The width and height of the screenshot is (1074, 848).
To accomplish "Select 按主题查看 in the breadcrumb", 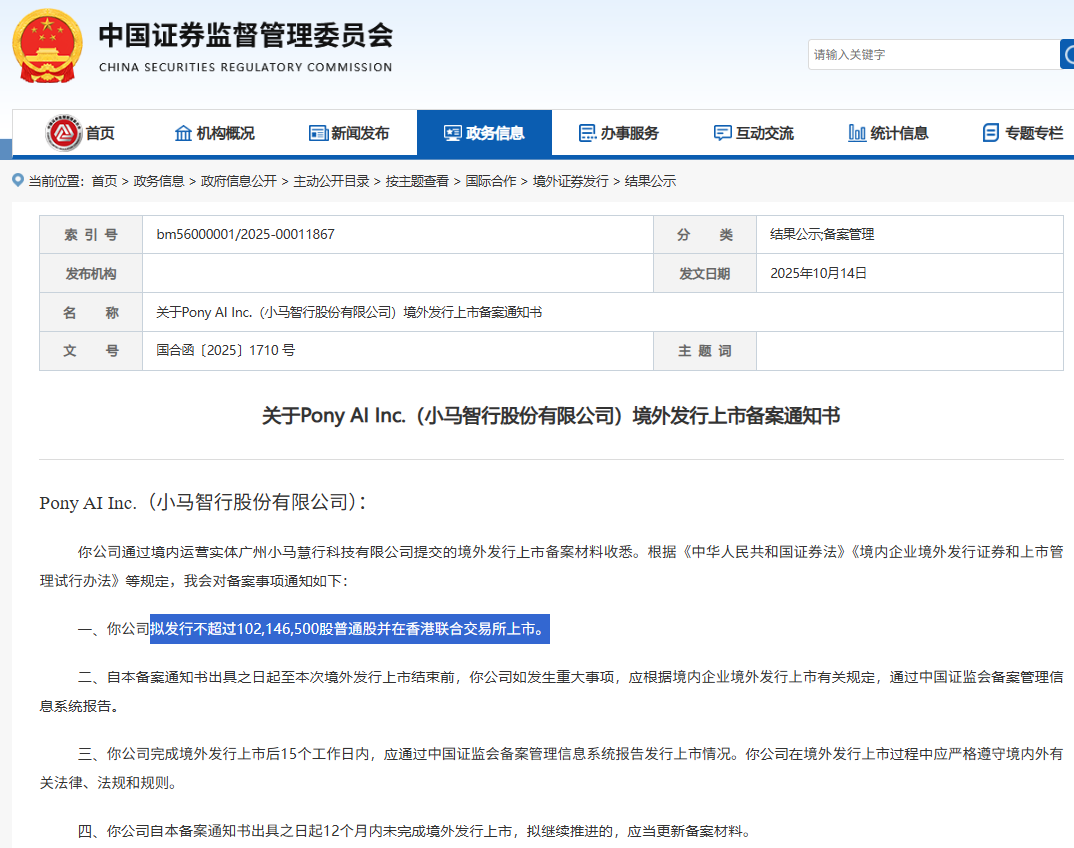I will tap(417, 181).
